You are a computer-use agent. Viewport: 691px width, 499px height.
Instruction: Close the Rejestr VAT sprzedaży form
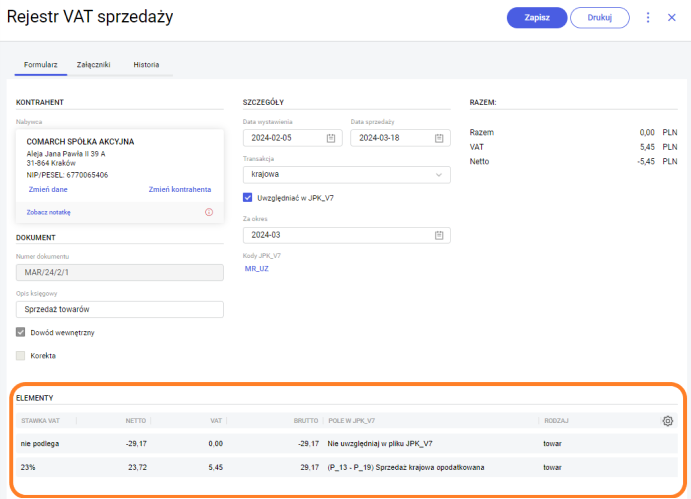pos(672,18)
